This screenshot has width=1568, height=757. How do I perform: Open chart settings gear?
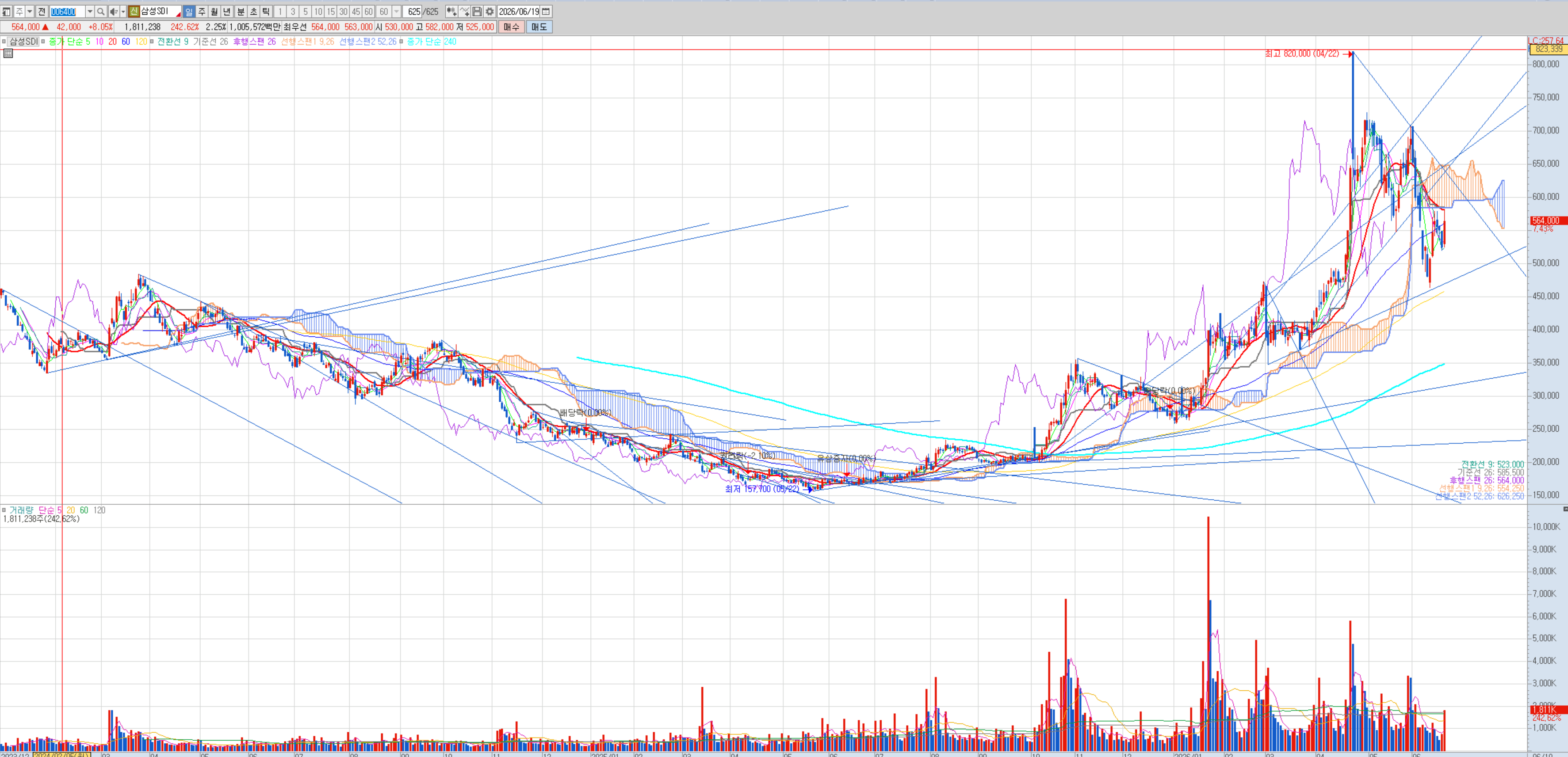click(490, 11)
